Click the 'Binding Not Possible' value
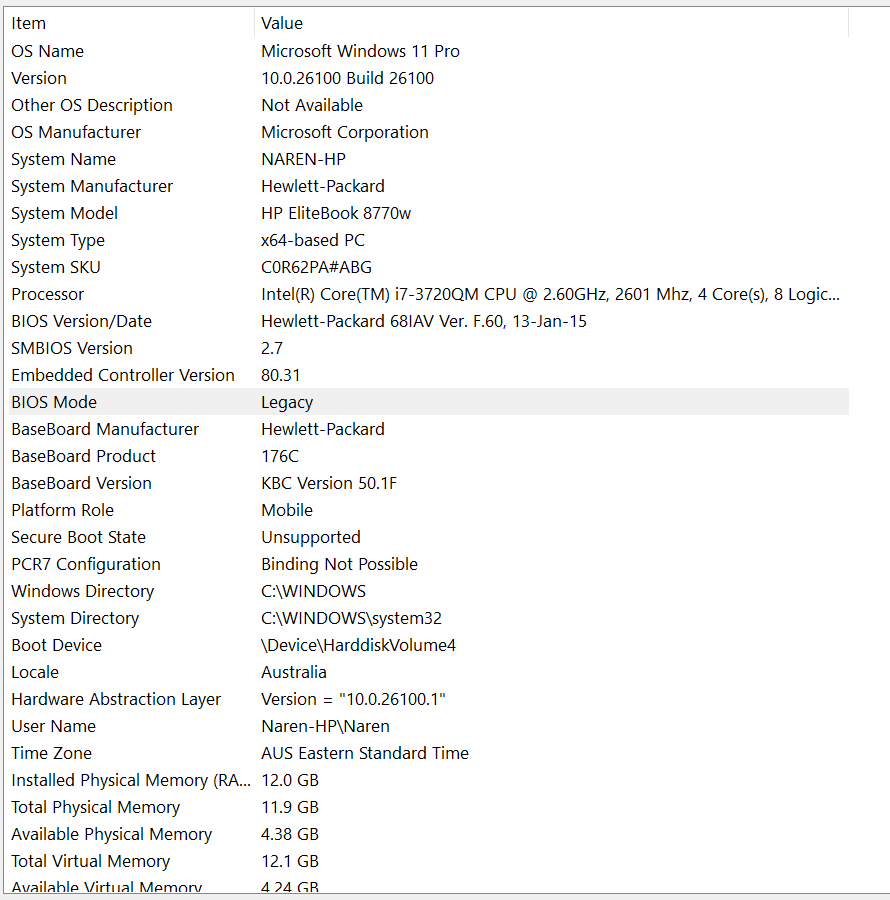The width and height of the screenshot is (890, 900). pos(340,564)
